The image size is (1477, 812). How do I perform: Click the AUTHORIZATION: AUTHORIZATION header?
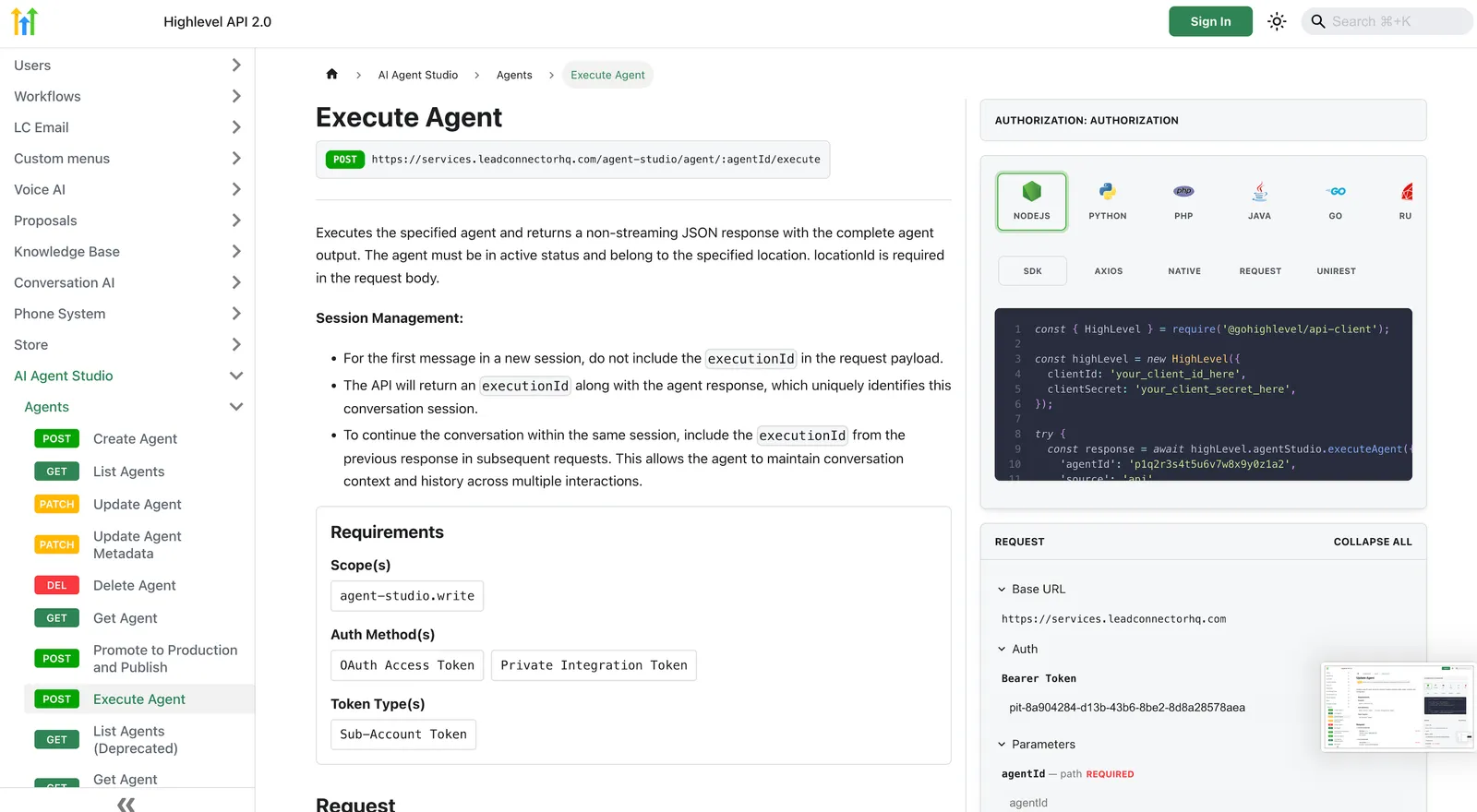click(1203, 120)
